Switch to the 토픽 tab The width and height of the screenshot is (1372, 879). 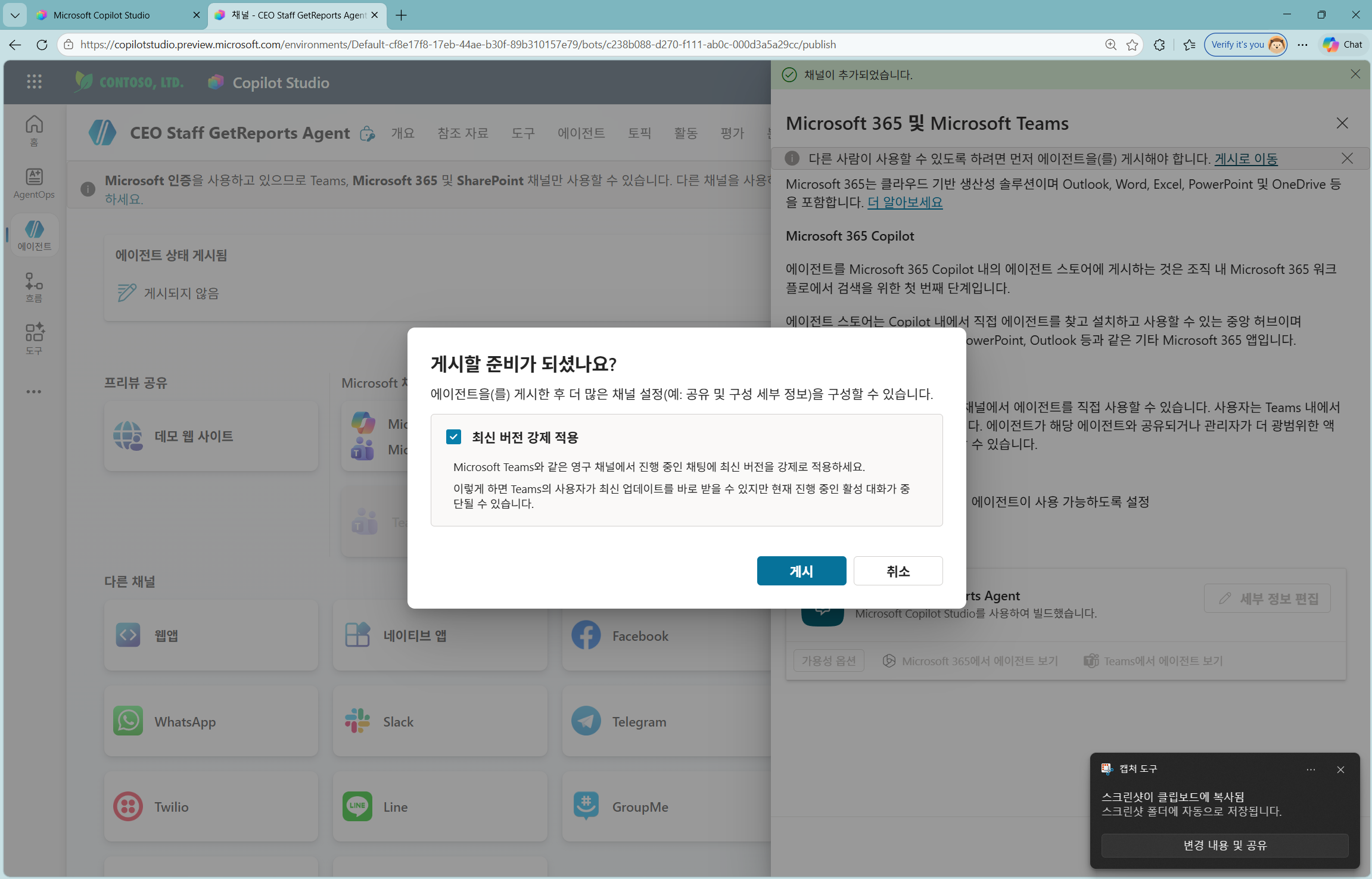tap(639, 133)
